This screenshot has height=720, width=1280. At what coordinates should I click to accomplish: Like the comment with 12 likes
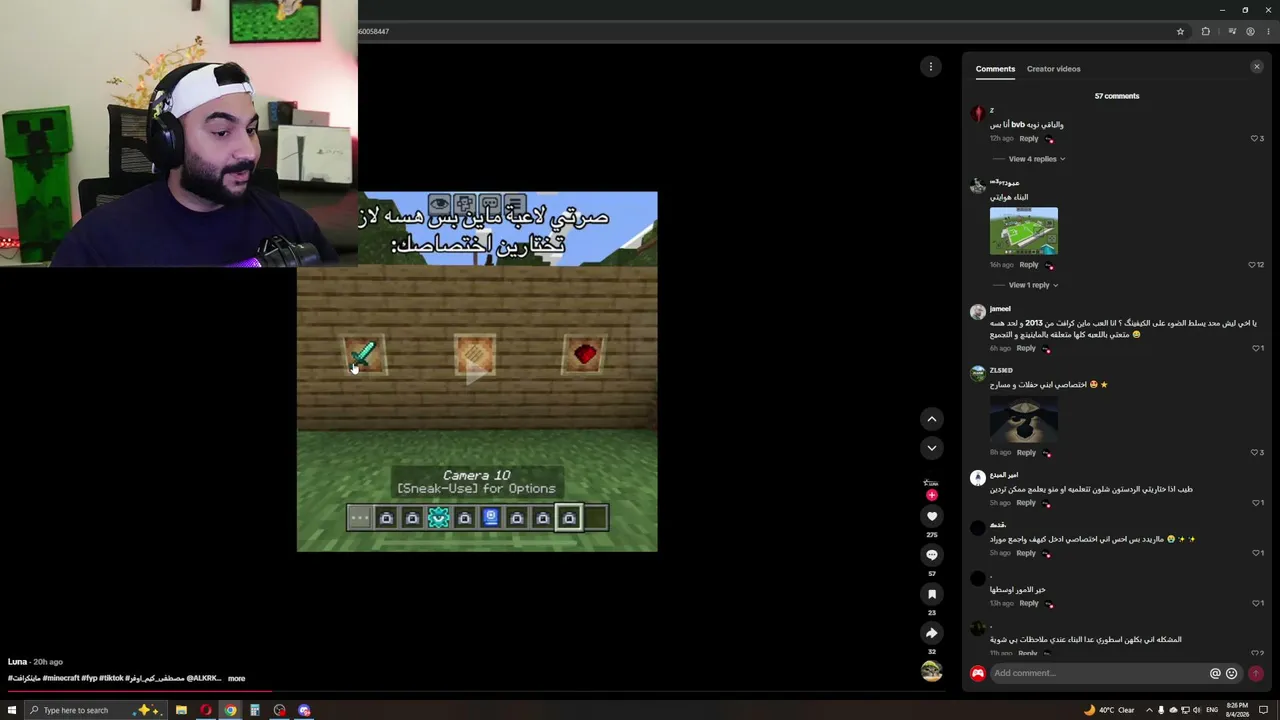[x=1252, y=265]
